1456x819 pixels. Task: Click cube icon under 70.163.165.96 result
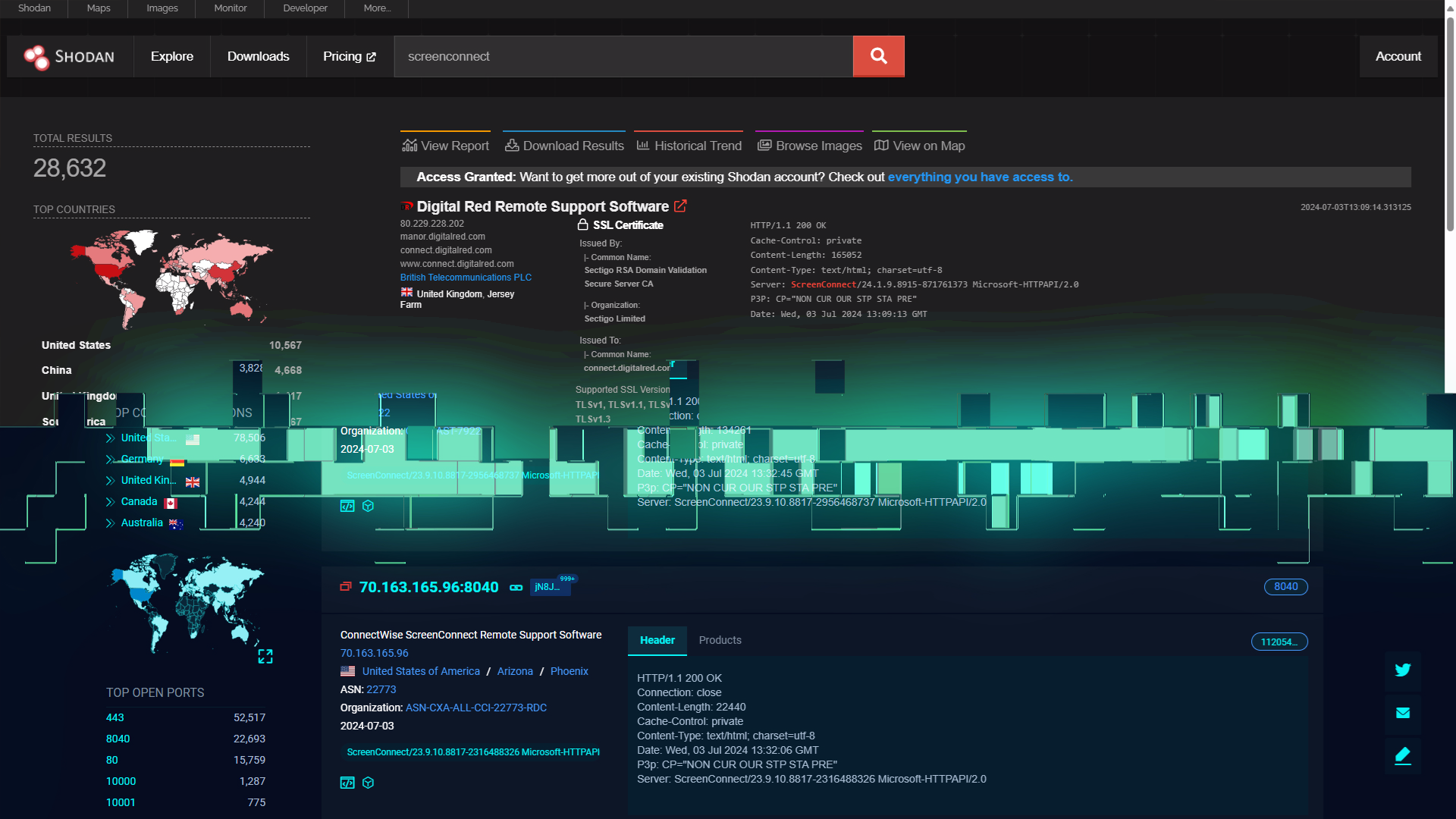[368, 783]
